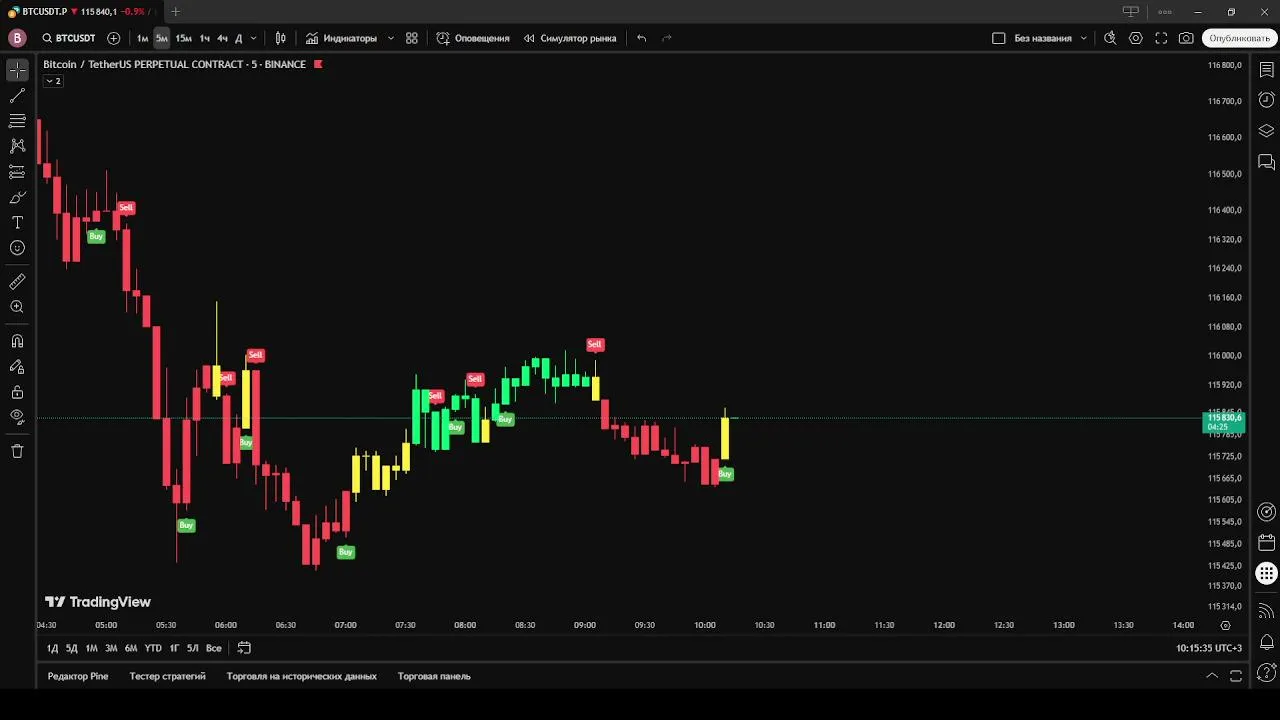Viewport: 1280px width, 720px height.
Task: Select the trend line drawing tool
Action: tap(17, 96)
